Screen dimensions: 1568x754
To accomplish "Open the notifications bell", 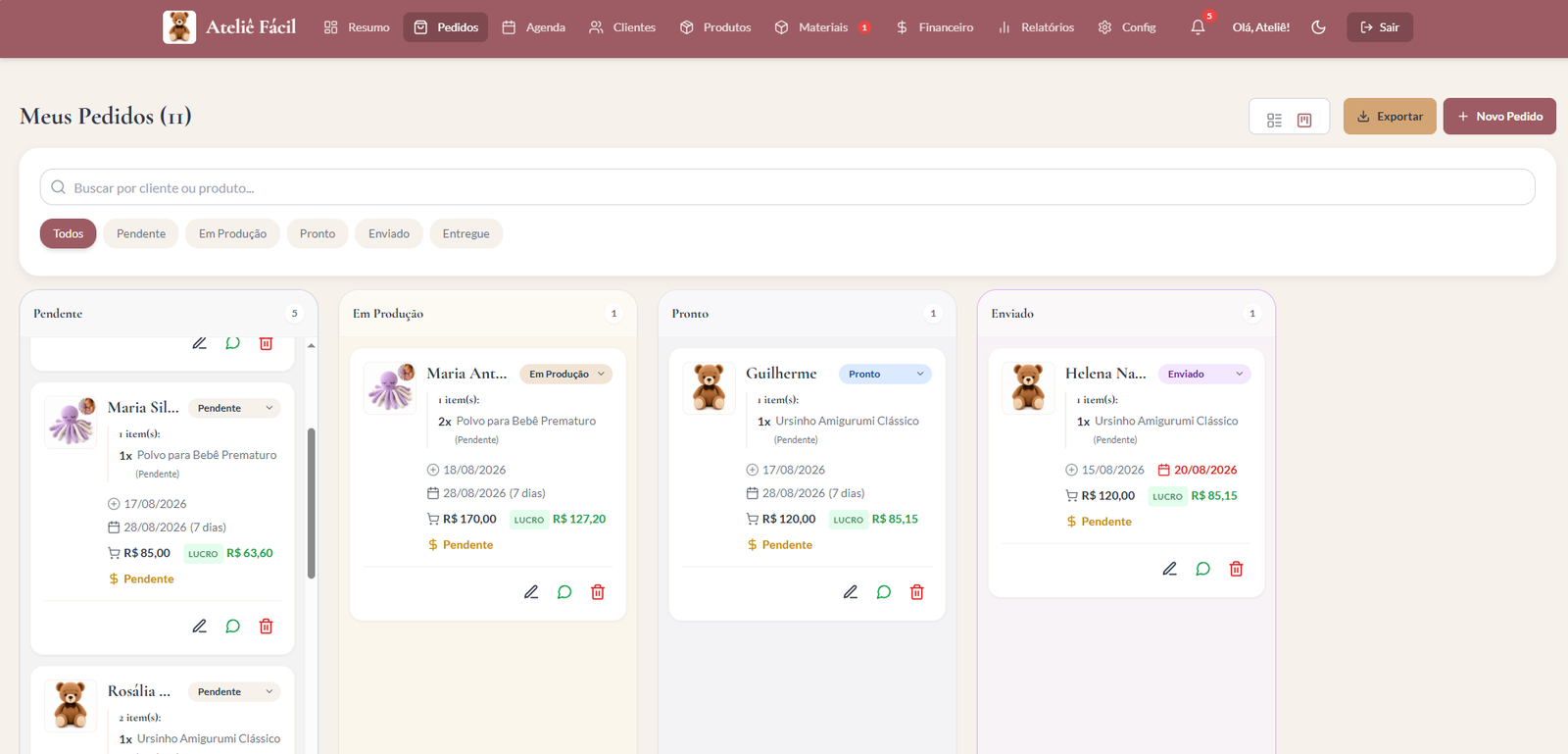I will (x=1198, y=27).
